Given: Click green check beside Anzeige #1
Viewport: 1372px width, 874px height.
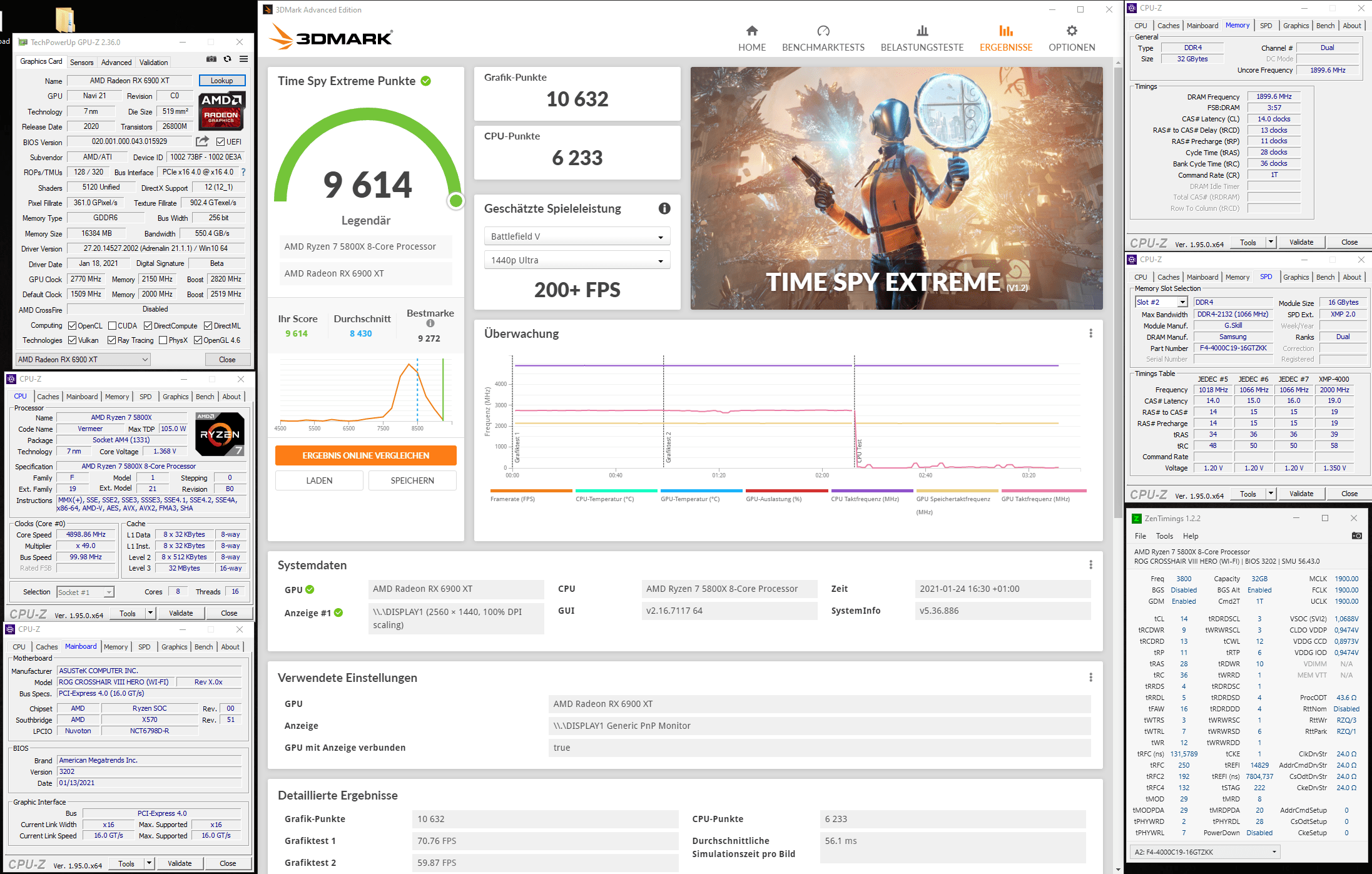Looking at the screenshot, I should pyautogui.click(x=338, y=612).
